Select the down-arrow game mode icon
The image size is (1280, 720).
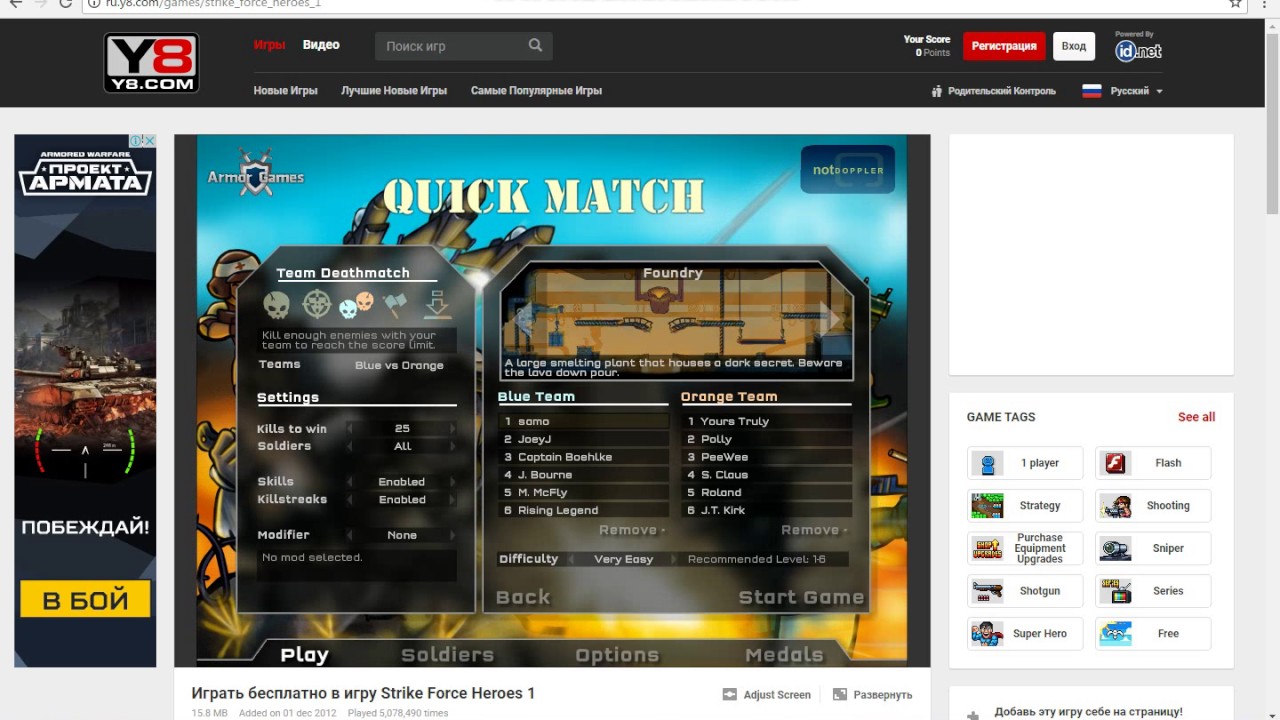(437, 304)
